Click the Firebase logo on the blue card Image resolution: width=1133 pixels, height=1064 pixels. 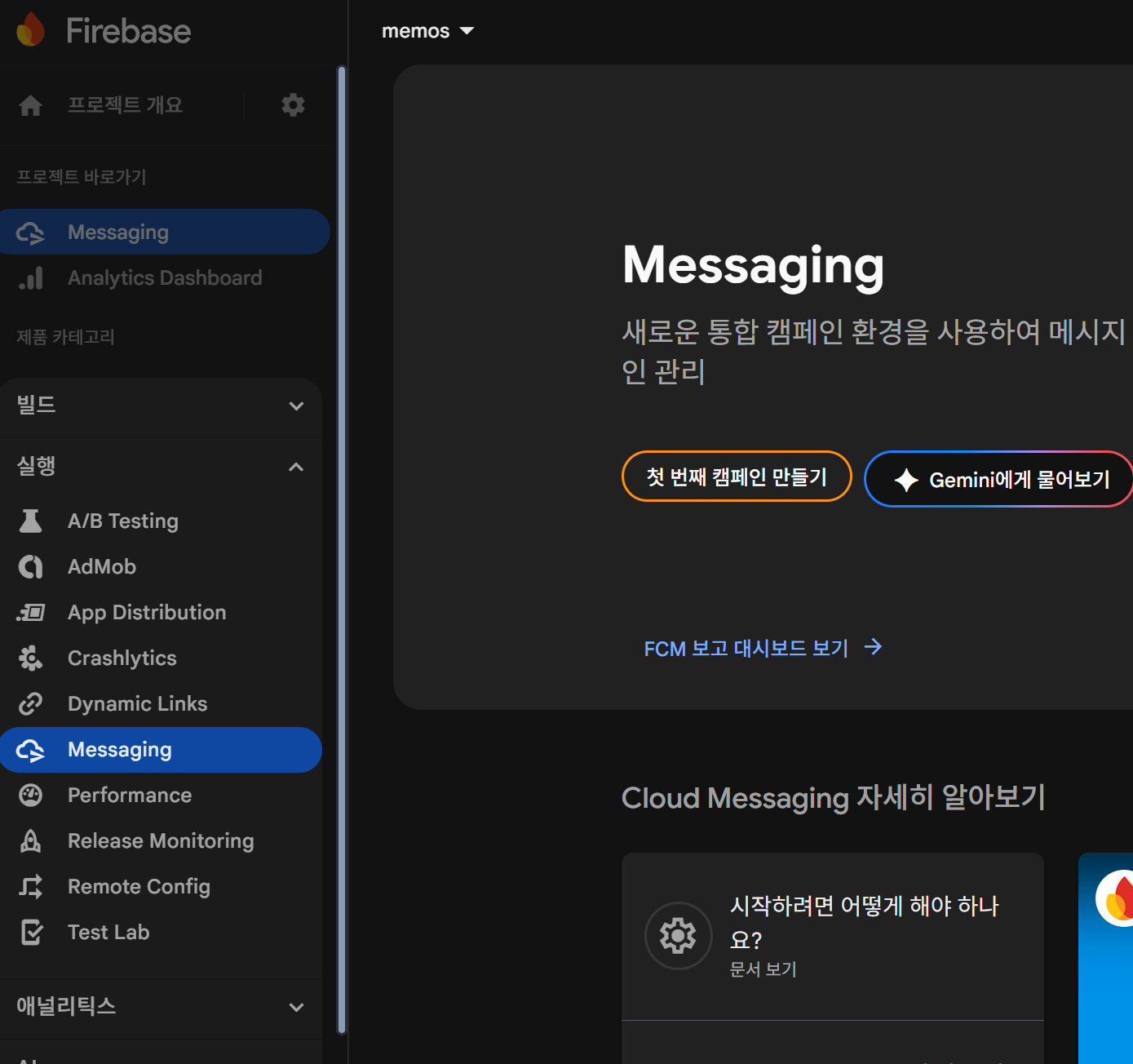coord(1116,898)
